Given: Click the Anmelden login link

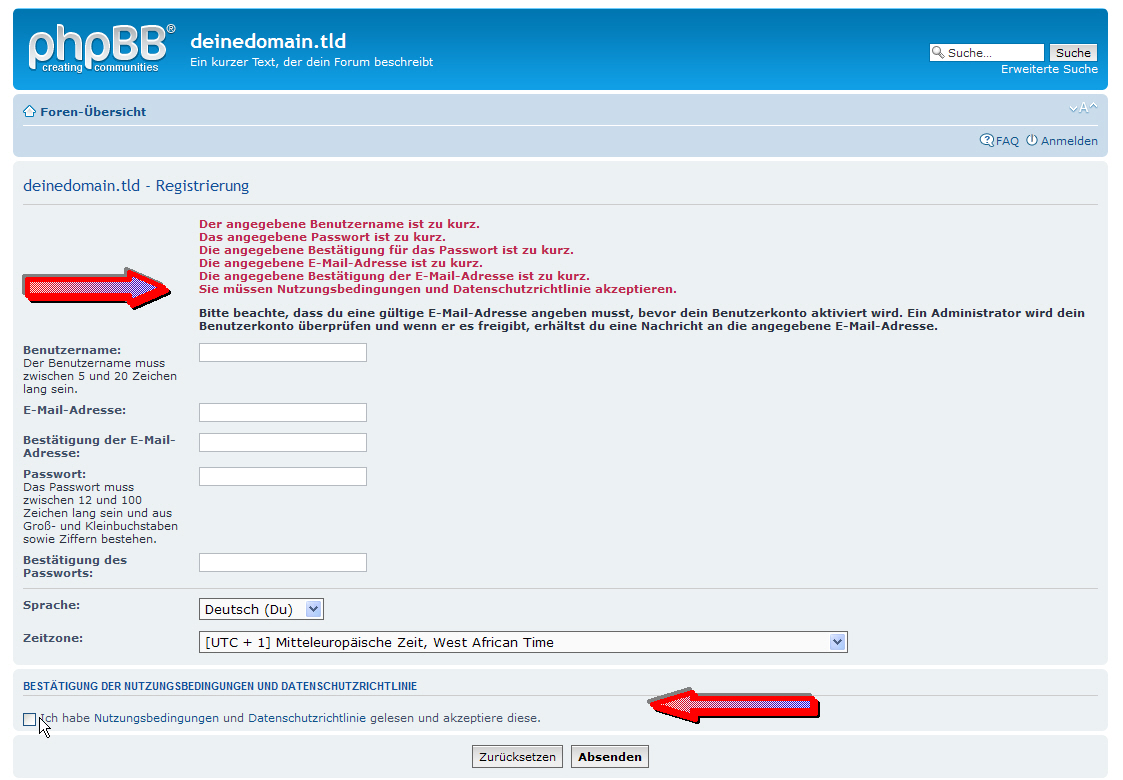Looking at the screenshot, I should pyautogui.click(x=1069, y=141).
